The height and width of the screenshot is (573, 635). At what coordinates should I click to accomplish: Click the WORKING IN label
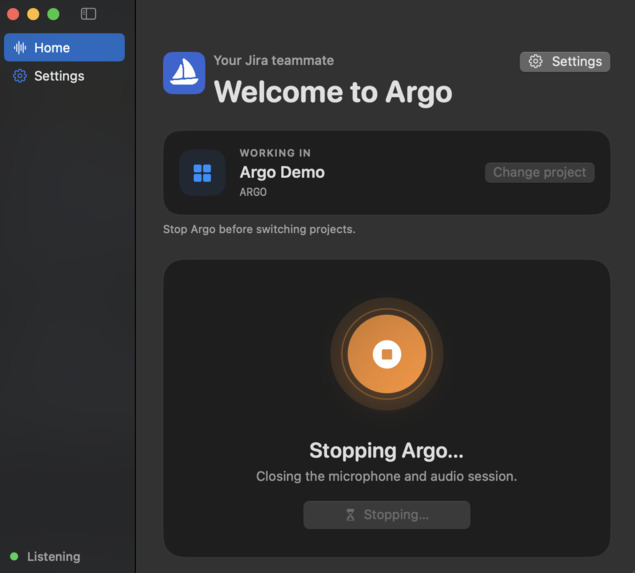click(275, 153)
